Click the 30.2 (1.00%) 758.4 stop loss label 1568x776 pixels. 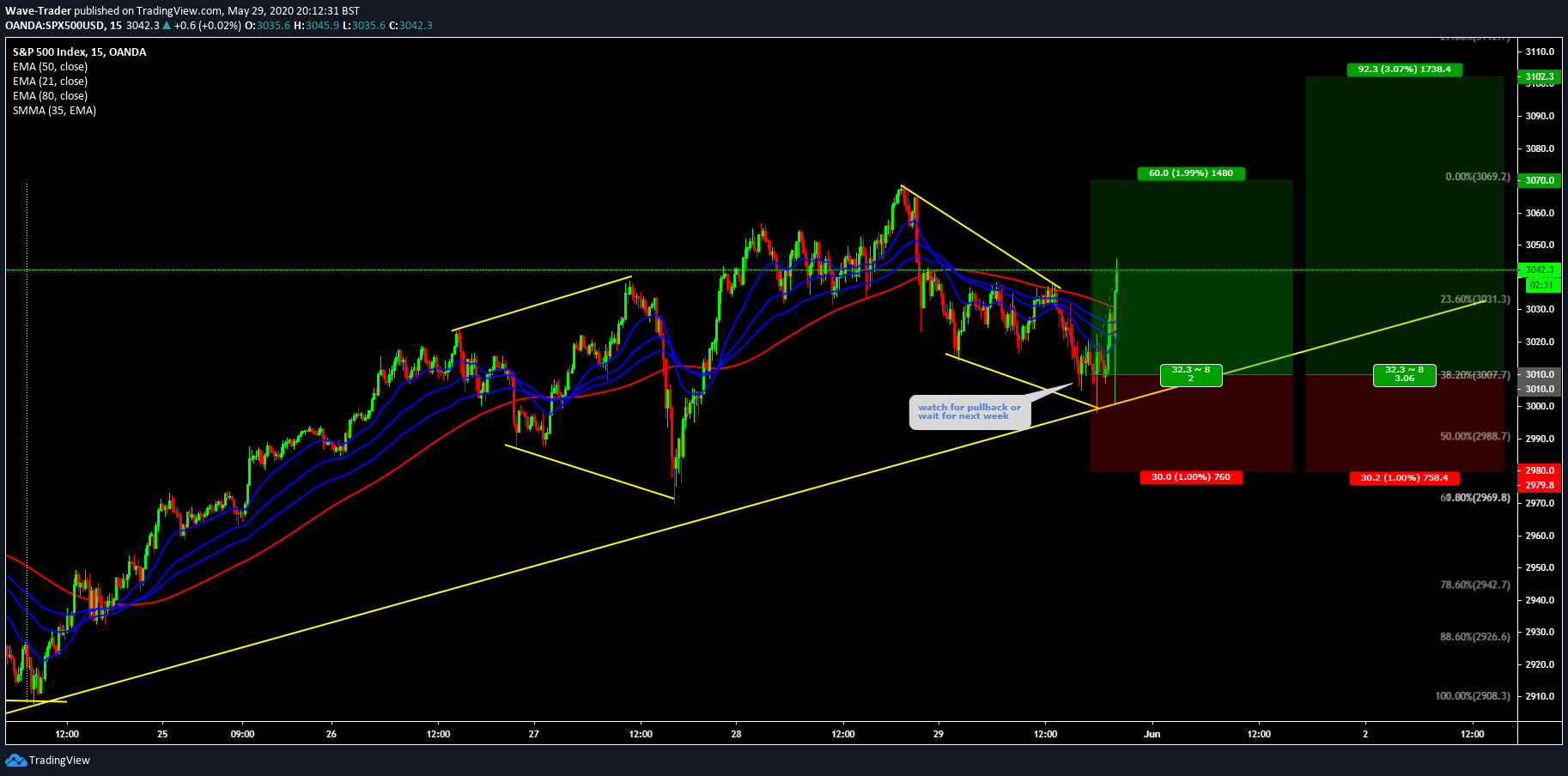[1404, 478]
